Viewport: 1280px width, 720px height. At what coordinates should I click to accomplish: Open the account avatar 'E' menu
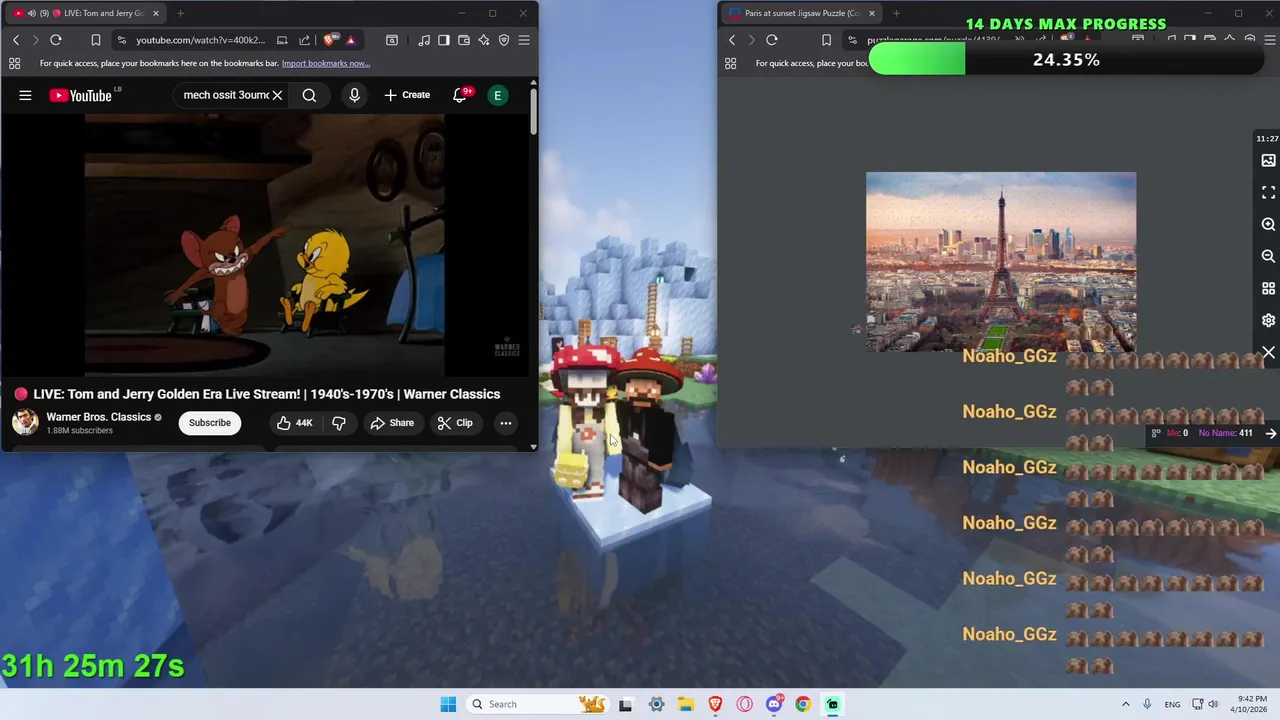pyautogui.click(x=497, y=95)
